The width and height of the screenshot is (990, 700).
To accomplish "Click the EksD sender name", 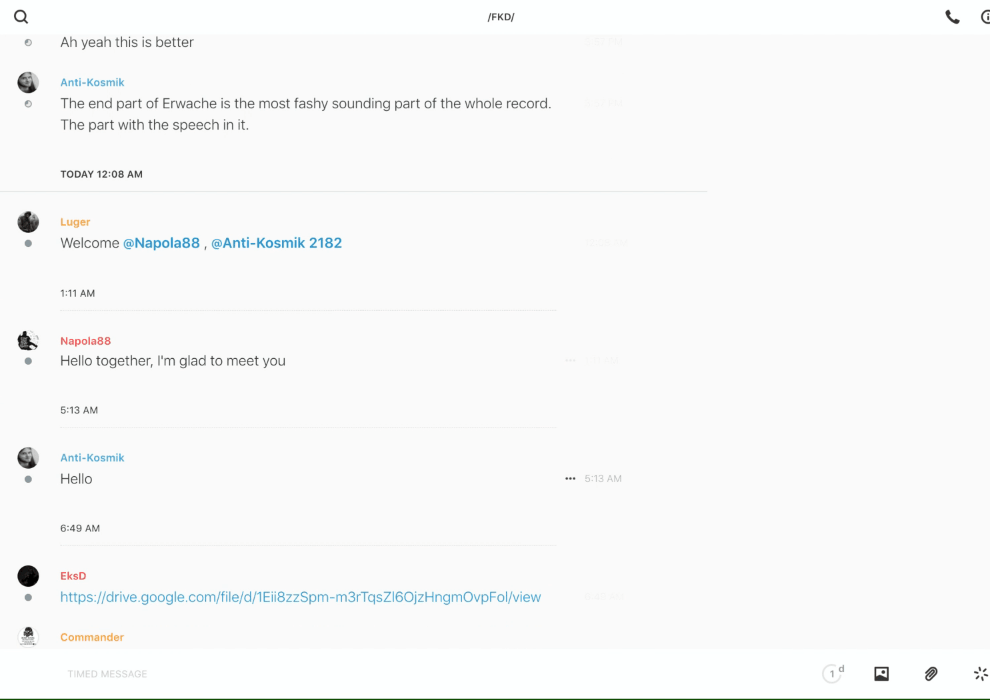I will (x=73, y=576).
